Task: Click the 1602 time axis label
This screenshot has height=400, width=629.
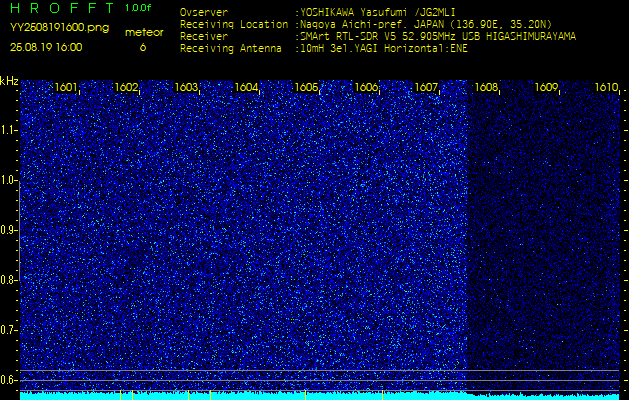Action: [x=126, y=87]
